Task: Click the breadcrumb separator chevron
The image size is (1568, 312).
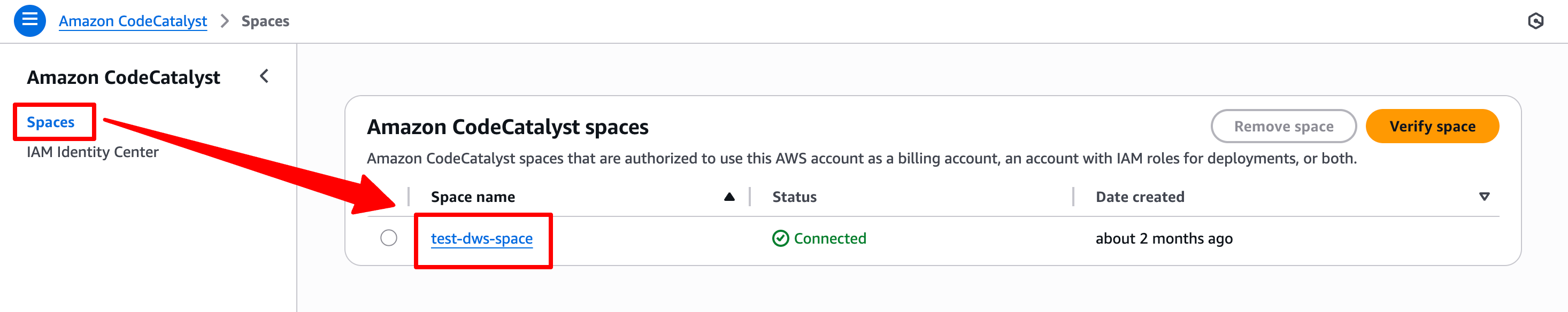Action: (x=225, y=21)
